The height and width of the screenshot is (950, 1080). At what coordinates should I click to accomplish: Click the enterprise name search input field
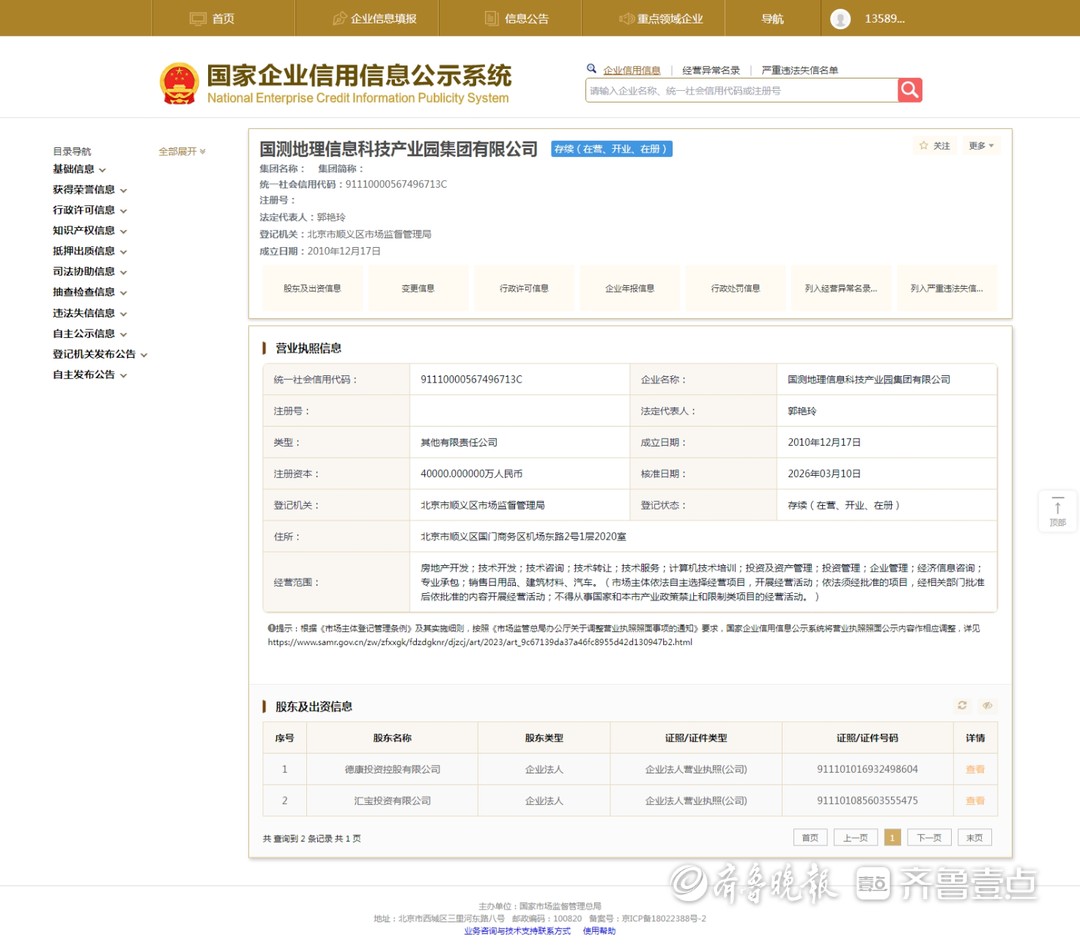point(741,90)
